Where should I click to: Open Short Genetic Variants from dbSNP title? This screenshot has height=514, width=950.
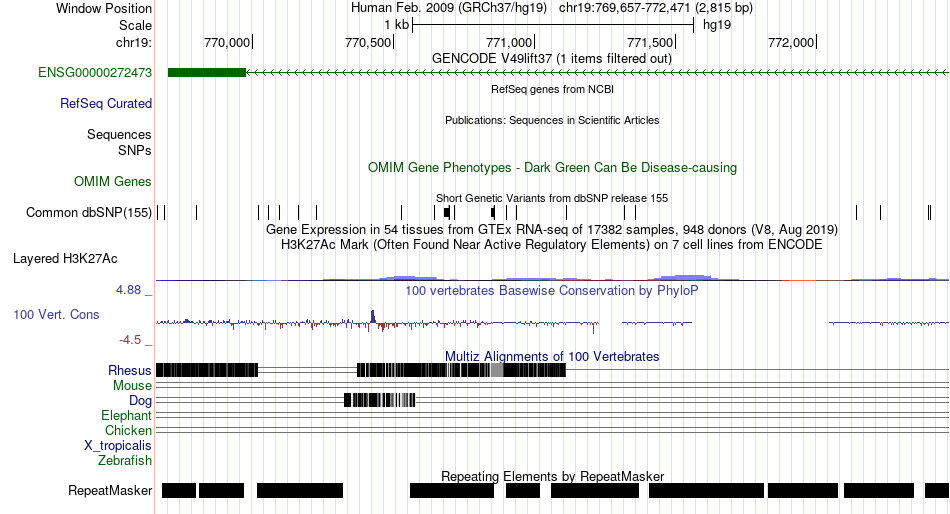(552, 198)
